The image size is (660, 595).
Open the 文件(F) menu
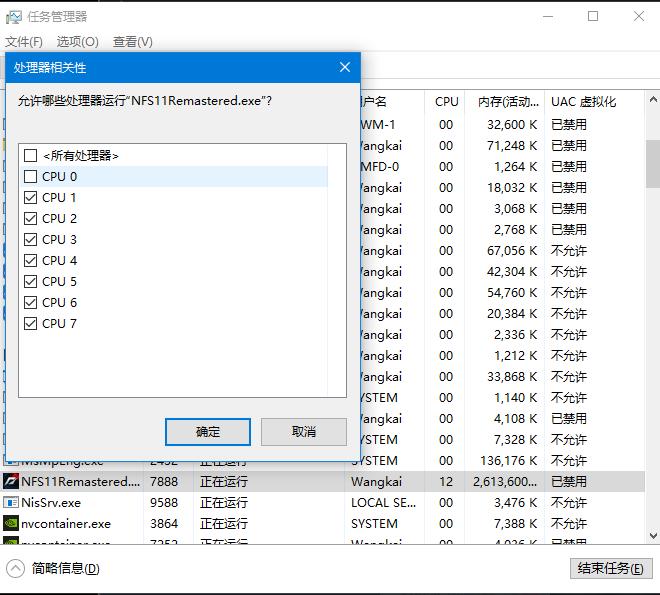click(x=24, y=42)
